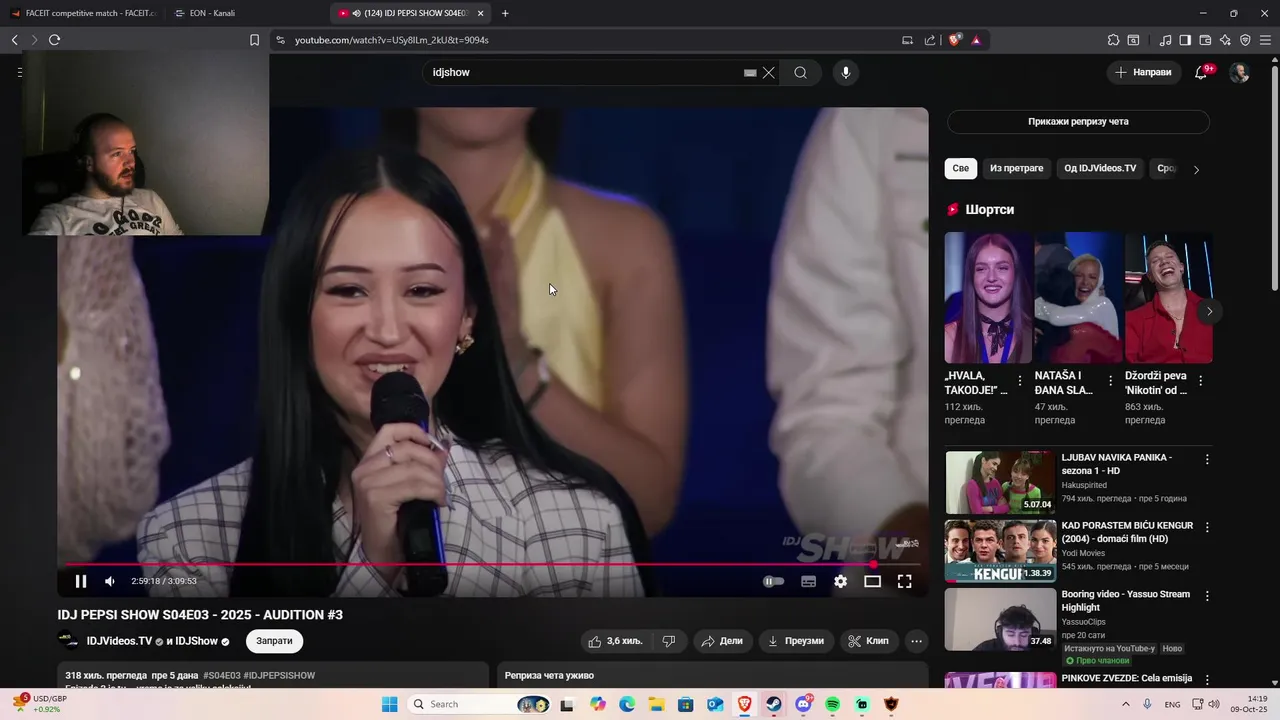Click the Дели share button
This screenshot has width=1280, height=720.
pos(722,641)
